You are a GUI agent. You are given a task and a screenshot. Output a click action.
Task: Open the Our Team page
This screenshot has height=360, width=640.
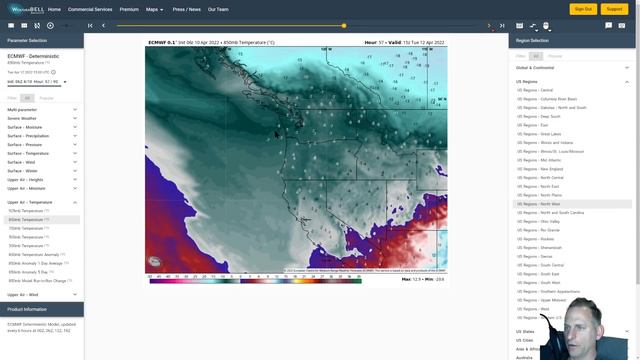[218, 9]
